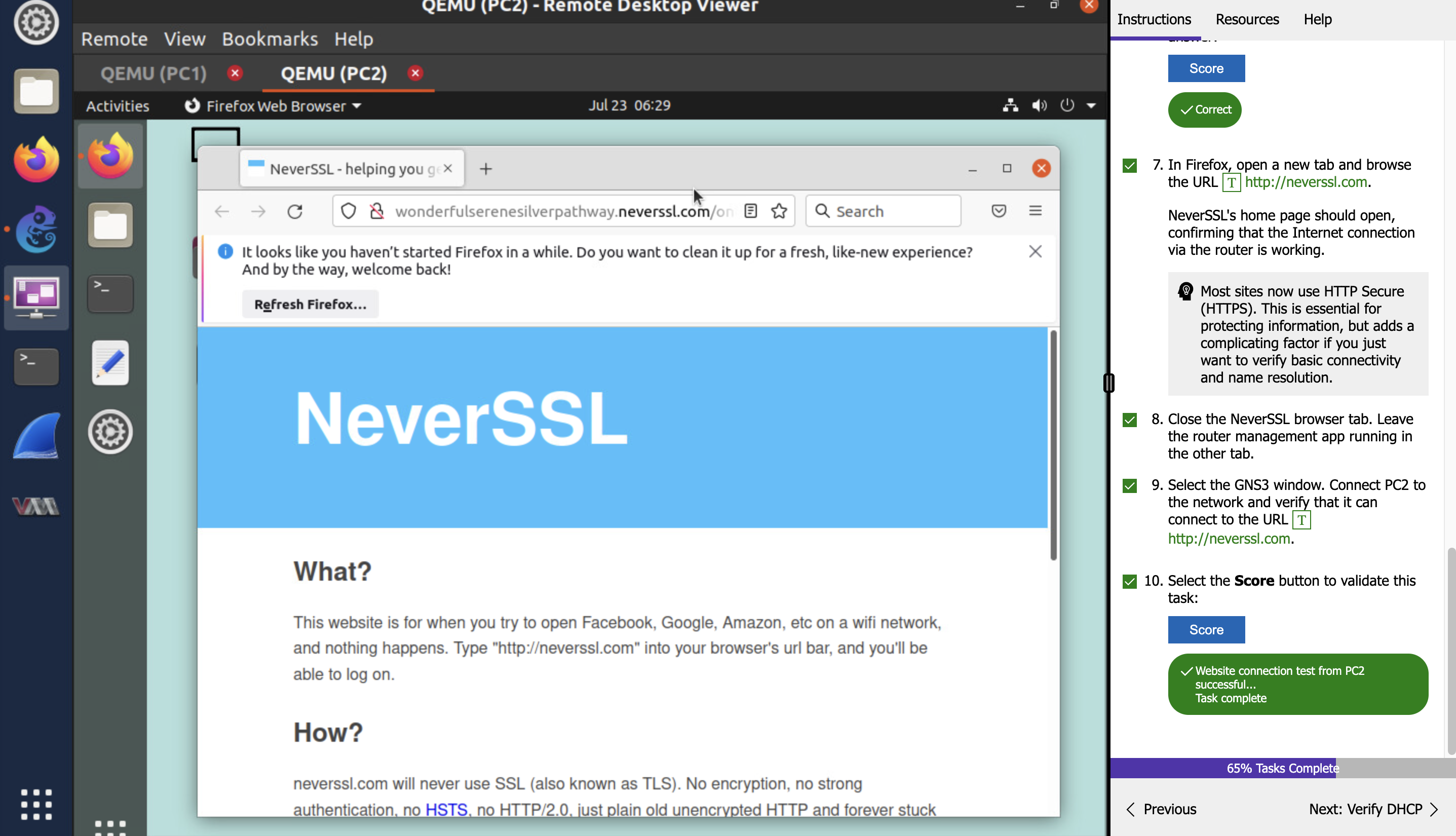This screenshot has width=1456, height=836.
Task: Focus the Firefox Search field
Action: (883, 211)
